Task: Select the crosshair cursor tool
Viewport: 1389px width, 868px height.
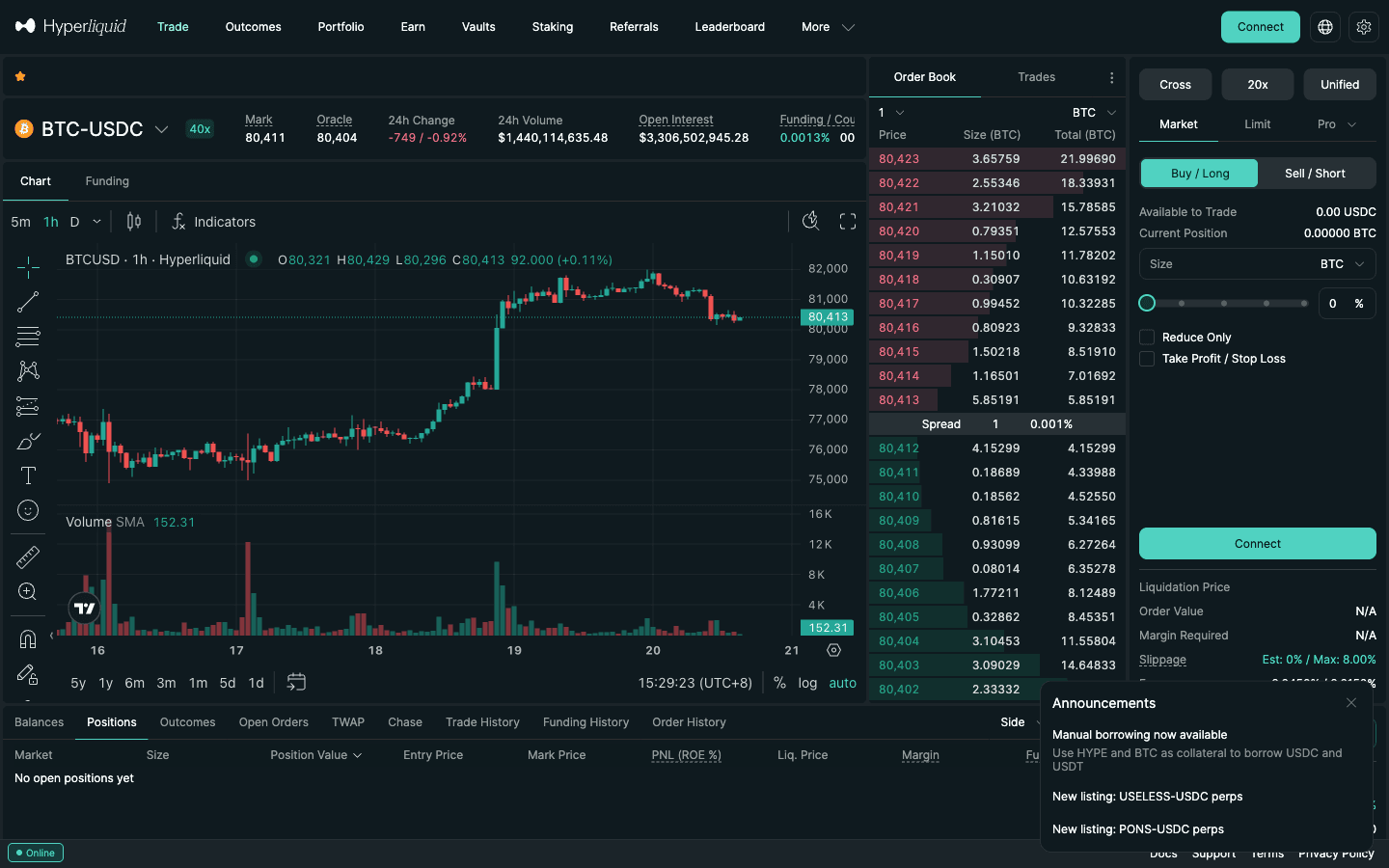Action: point(28,267)
